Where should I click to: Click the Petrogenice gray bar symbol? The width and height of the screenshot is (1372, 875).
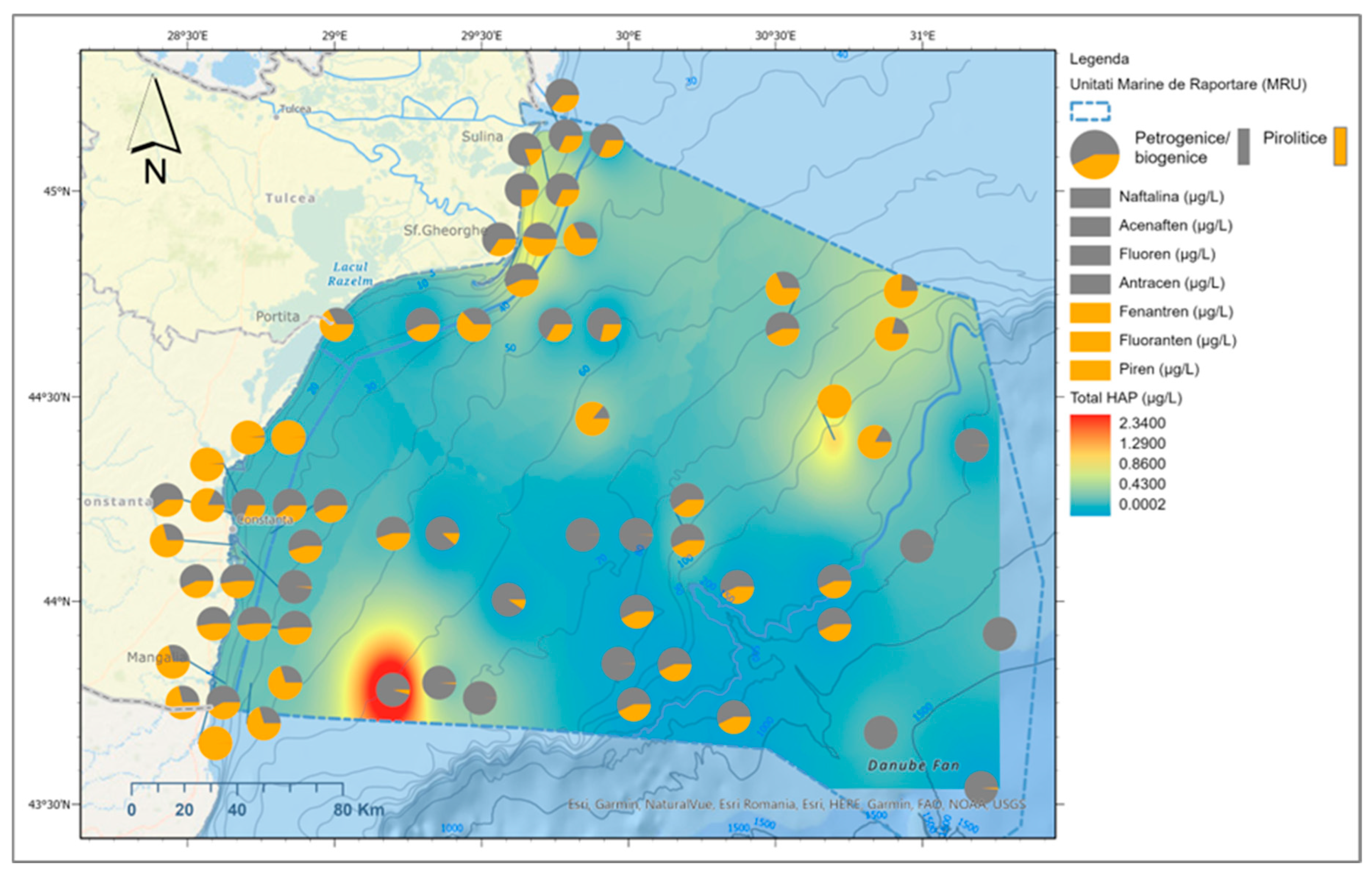pyautogui.click(x=1243, y=147)
